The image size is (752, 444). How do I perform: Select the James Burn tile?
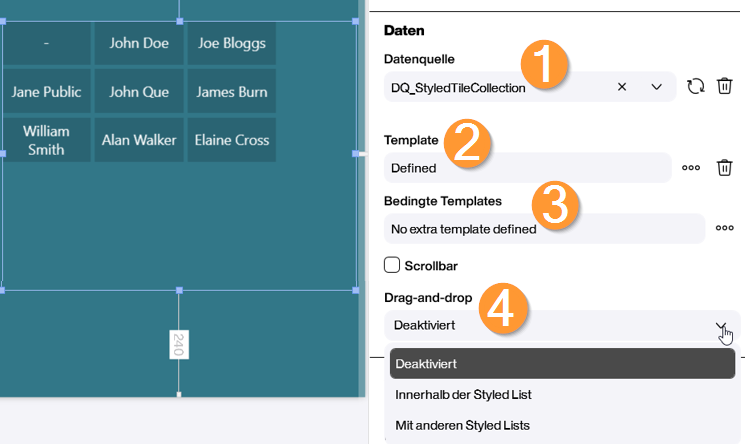232,92
